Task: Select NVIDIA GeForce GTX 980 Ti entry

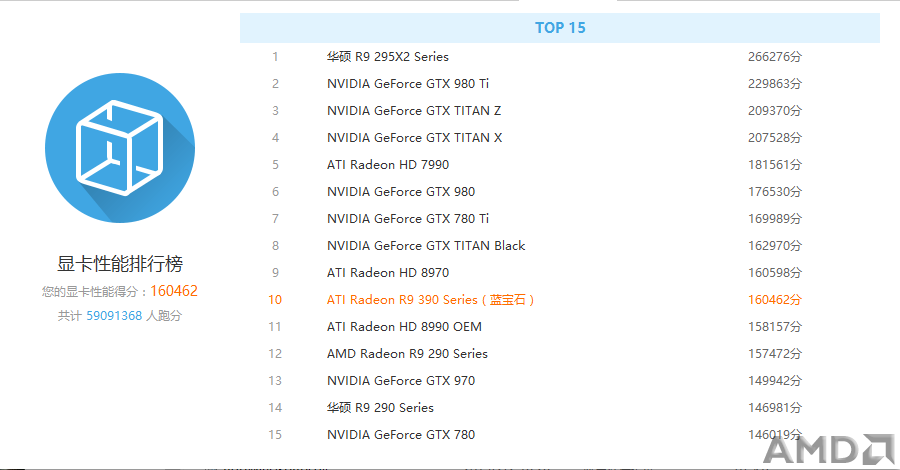Action: 408,84
